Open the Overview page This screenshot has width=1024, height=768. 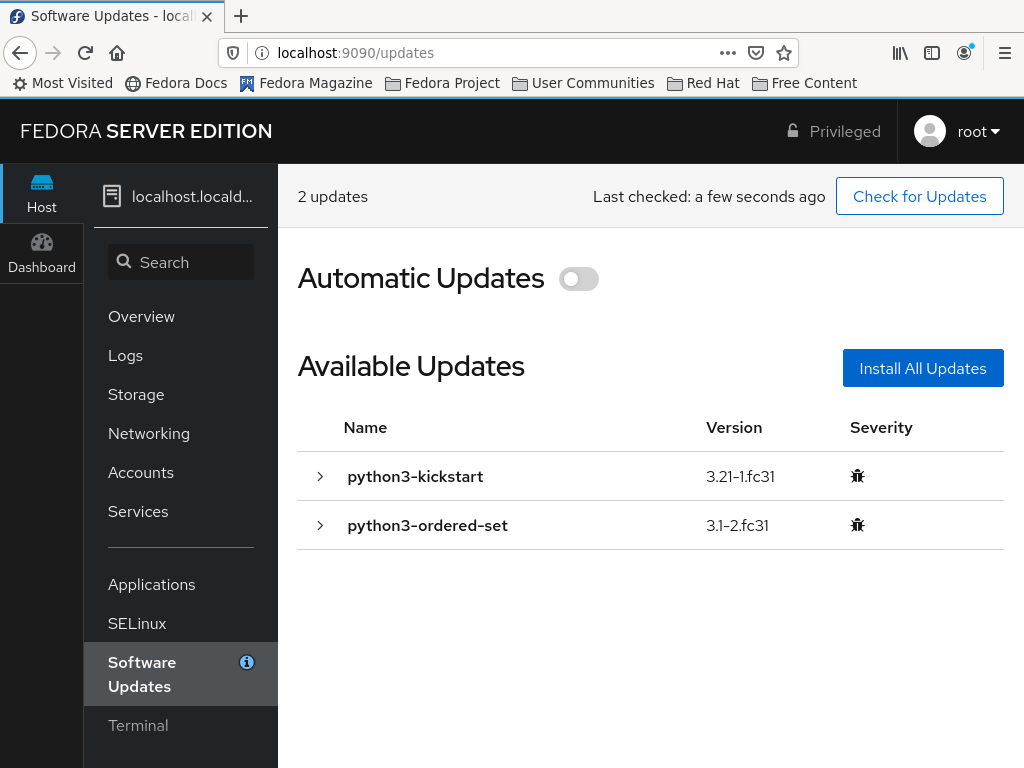pos(141,317)
